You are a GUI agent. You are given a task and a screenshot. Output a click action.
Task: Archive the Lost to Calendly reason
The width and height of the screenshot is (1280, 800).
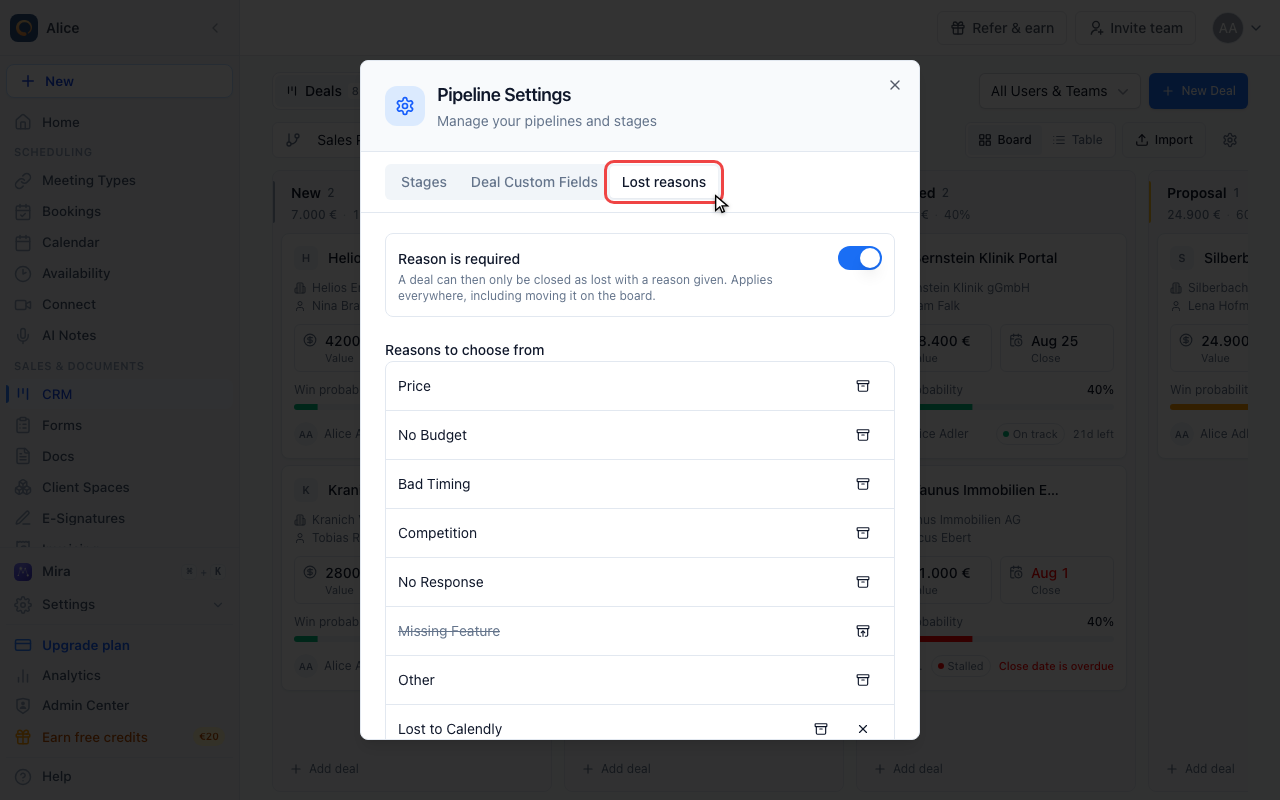tap(821, 729)
